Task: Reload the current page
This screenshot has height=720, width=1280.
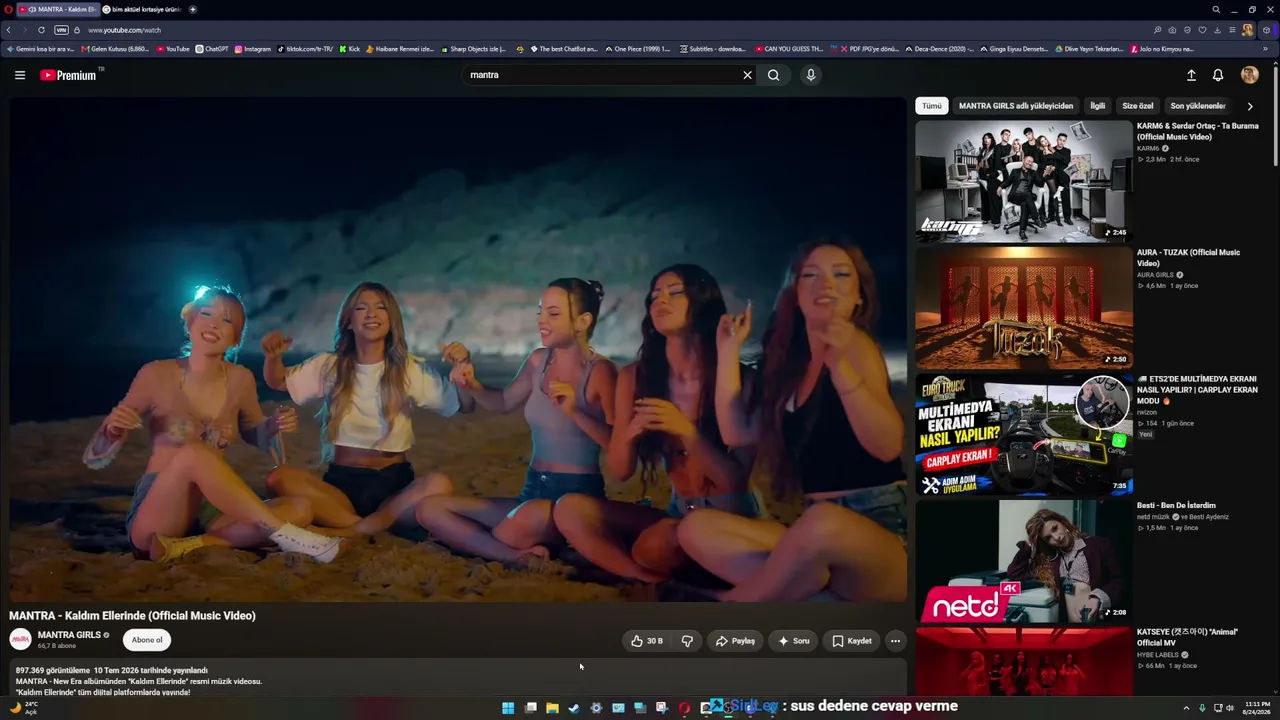Action: [x=41, y=30]
